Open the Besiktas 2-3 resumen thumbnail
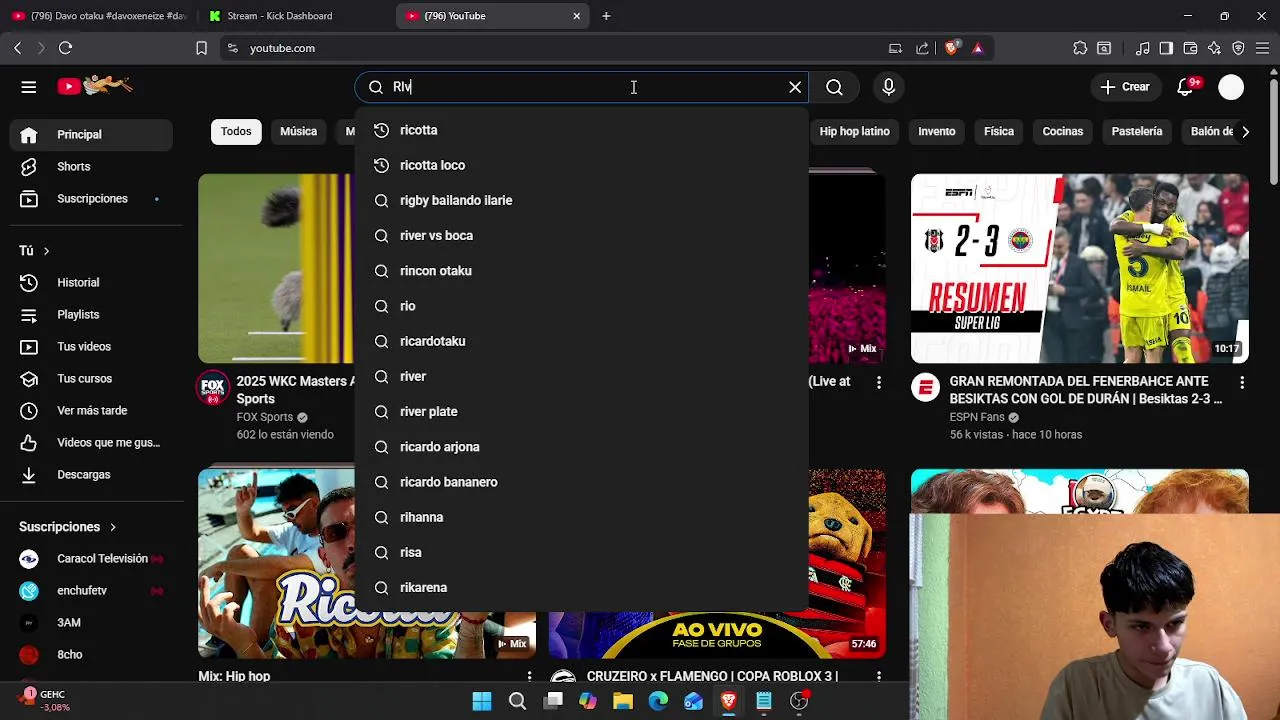This screenshot has height=720, width=1280. point(1079,268)
